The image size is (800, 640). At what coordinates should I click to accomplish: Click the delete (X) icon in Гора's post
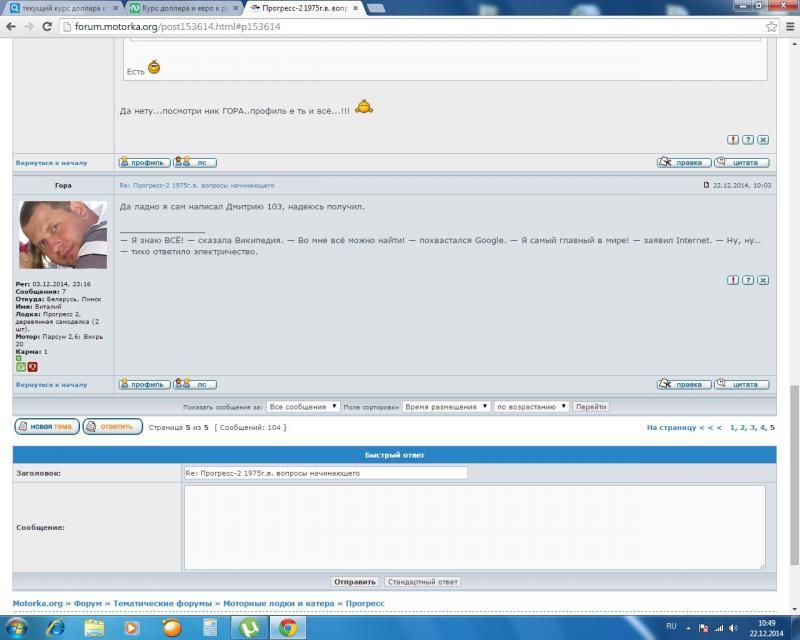[x=763, y=281]
